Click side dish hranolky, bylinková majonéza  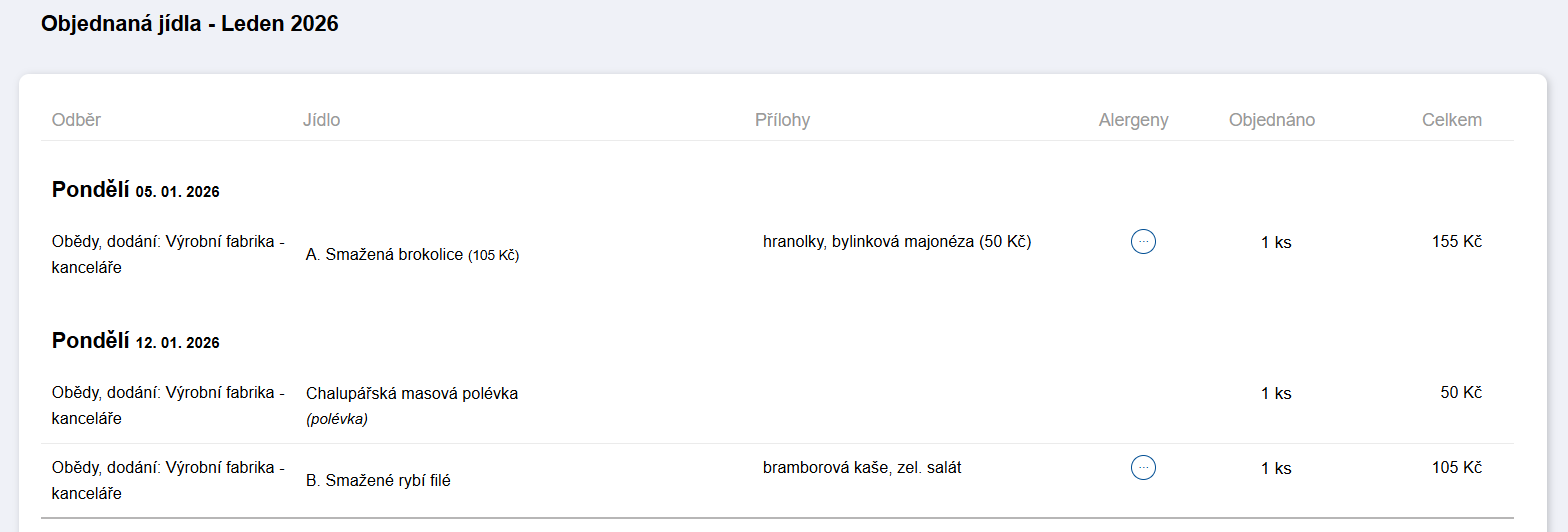(x=896, y=241)
